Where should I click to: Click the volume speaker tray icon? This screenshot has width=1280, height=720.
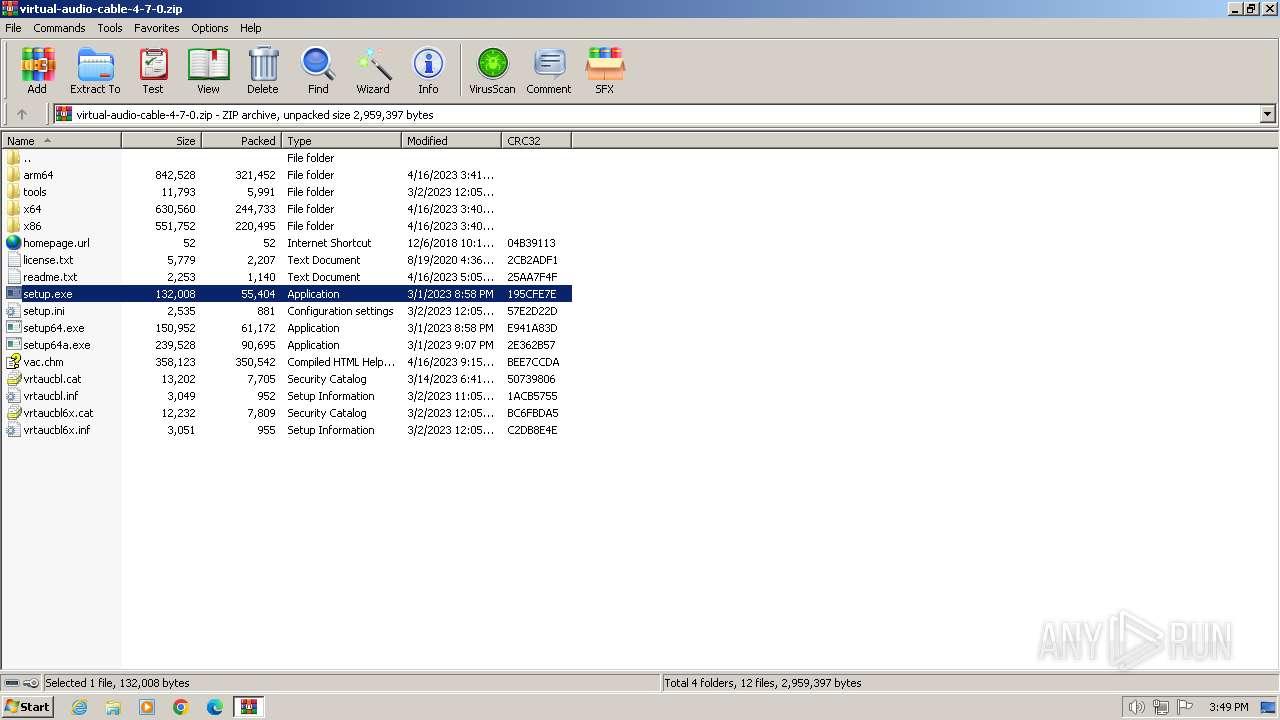pos(1136,707)
